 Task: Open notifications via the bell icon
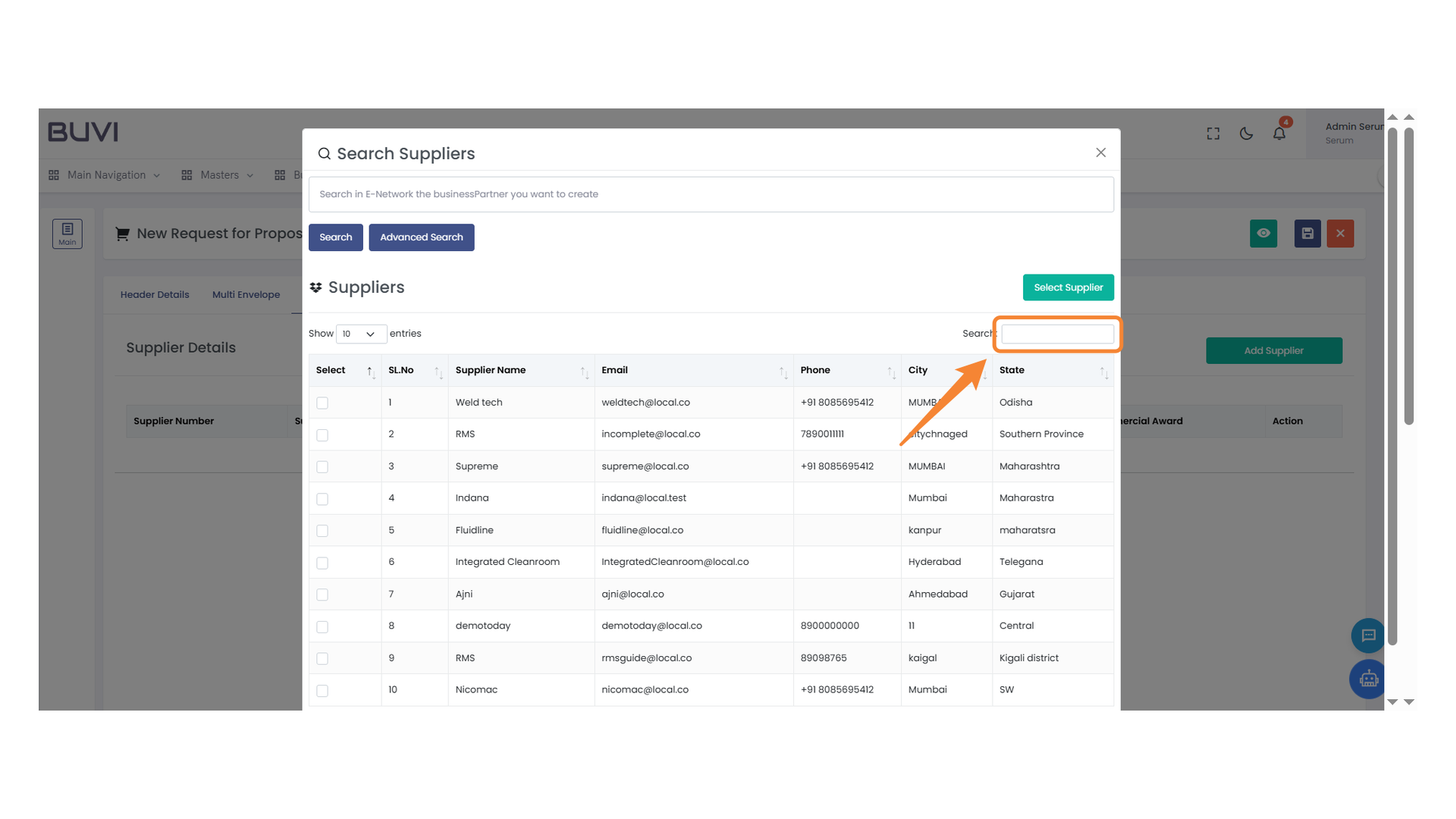click(1279, 133)
